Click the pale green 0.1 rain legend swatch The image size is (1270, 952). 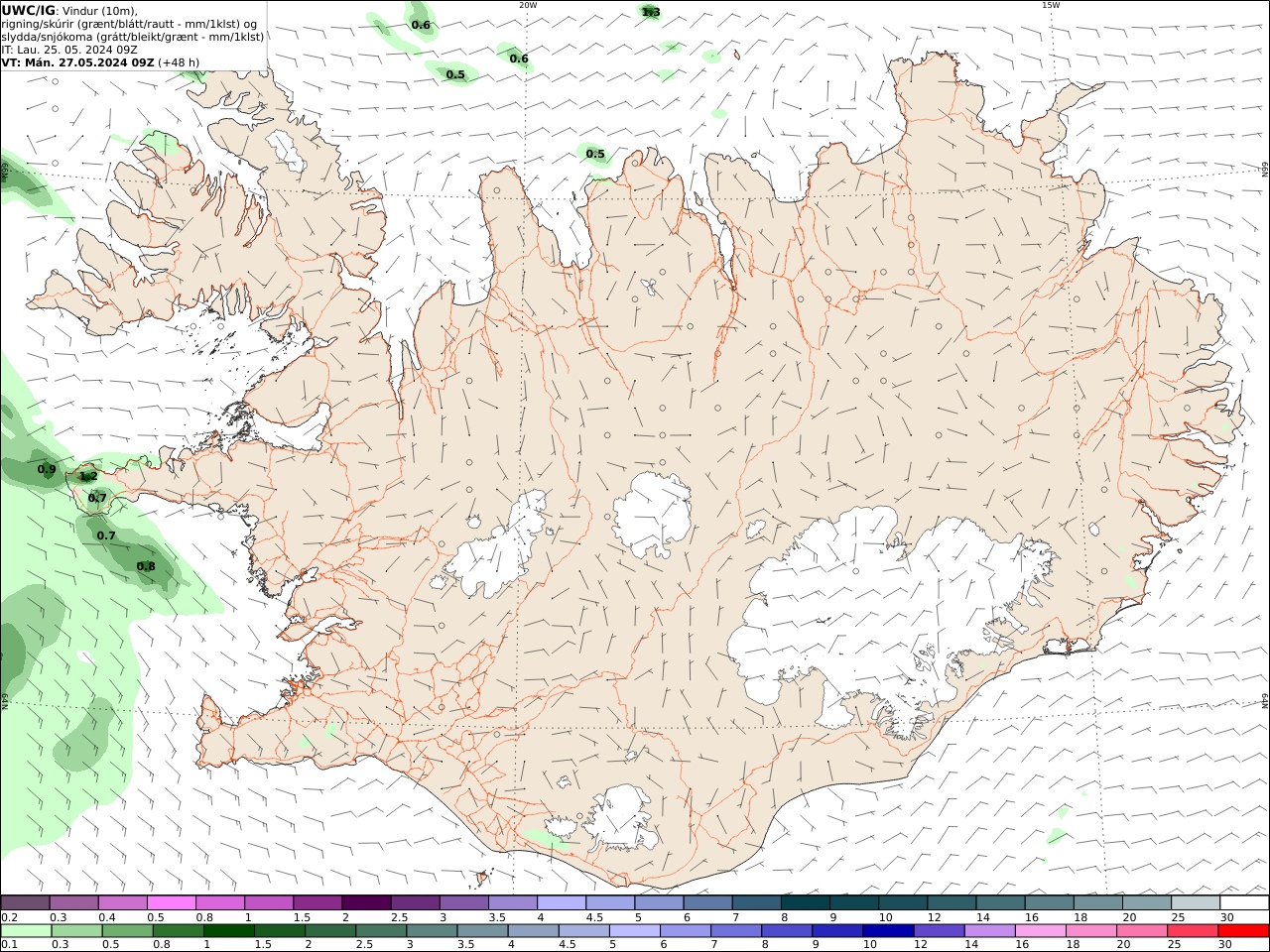pos(26,931)
